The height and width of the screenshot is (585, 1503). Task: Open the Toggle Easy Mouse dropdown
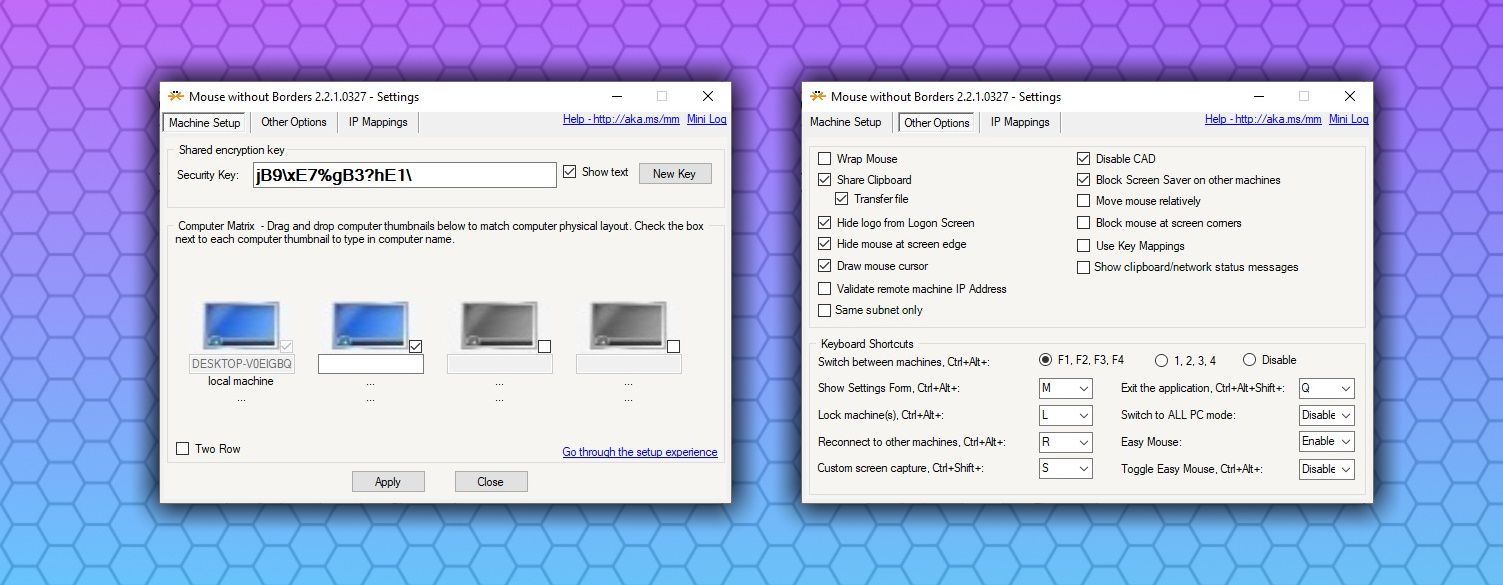coord(1327,469)
